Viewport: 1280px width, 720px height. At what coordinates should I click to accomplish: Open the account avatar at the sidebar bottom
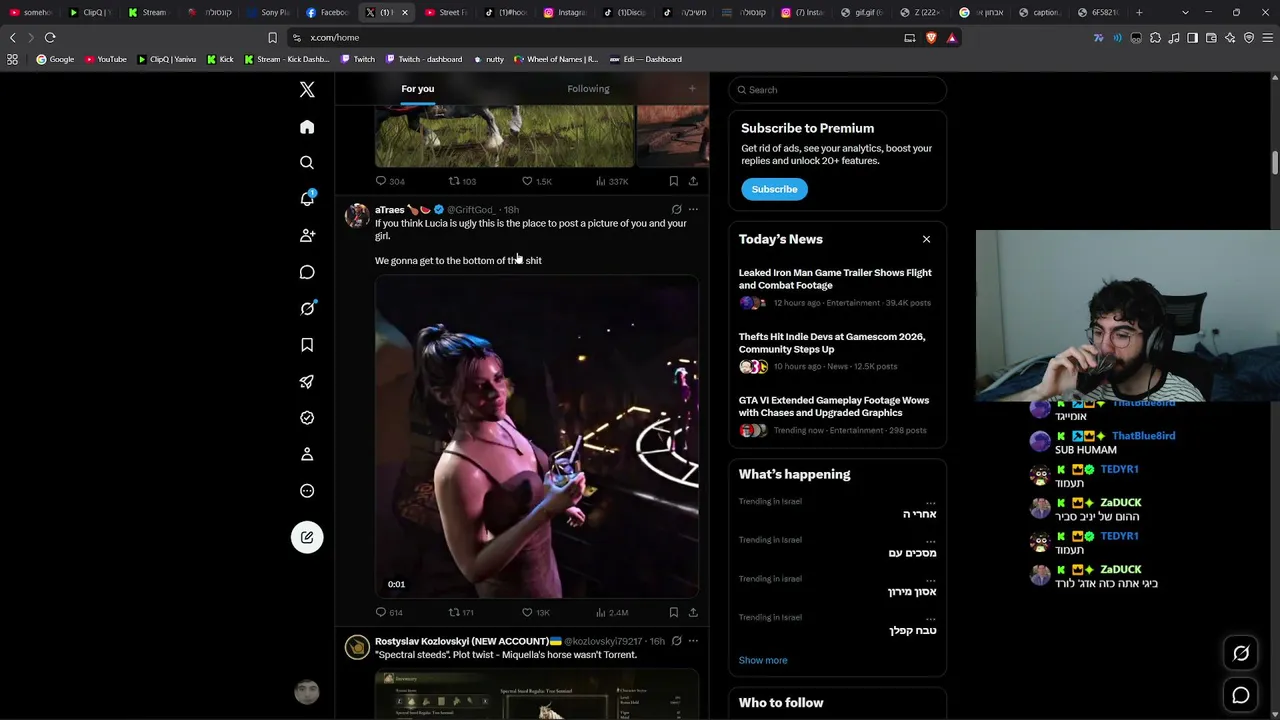307,691
